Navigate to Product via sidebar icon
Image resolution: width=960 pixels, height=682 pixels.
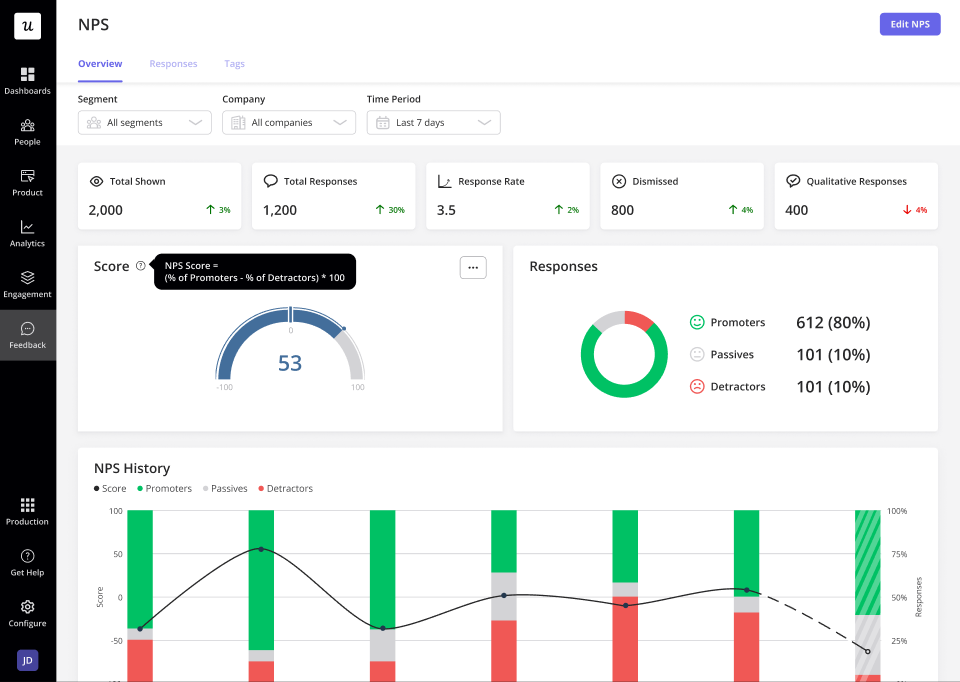[27, 182]
